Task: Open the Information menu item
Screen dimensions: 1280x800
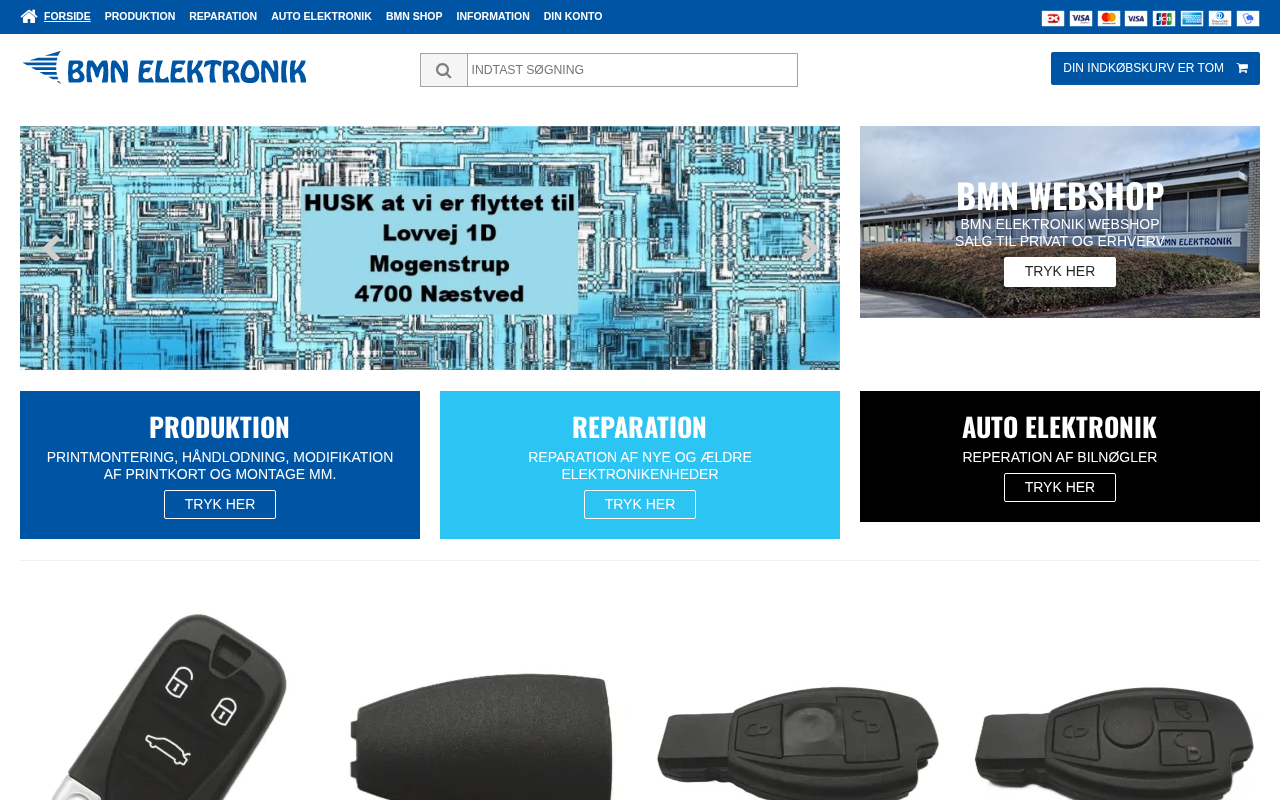Action: tap(493, 16)
